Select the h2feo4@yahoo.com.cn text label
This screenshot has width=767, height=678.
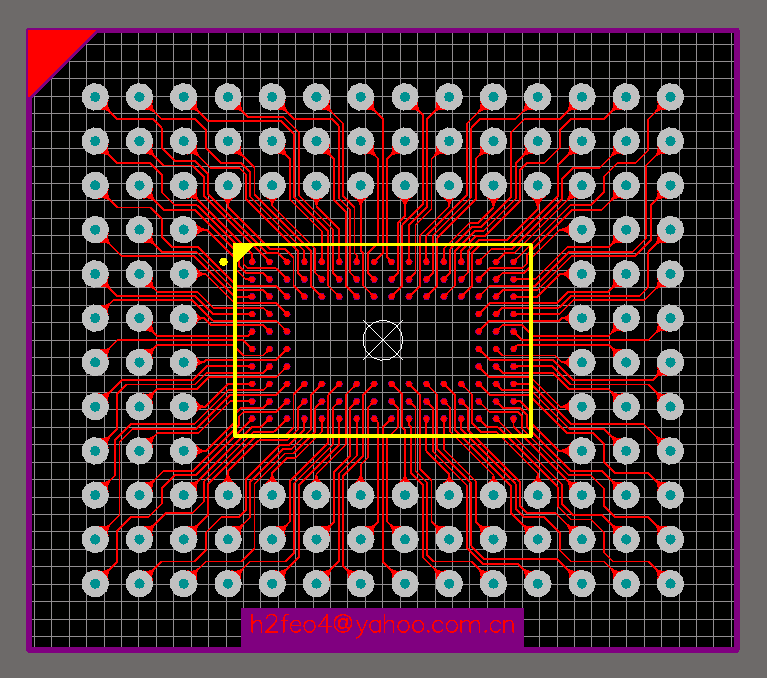(x=383, y=625)
